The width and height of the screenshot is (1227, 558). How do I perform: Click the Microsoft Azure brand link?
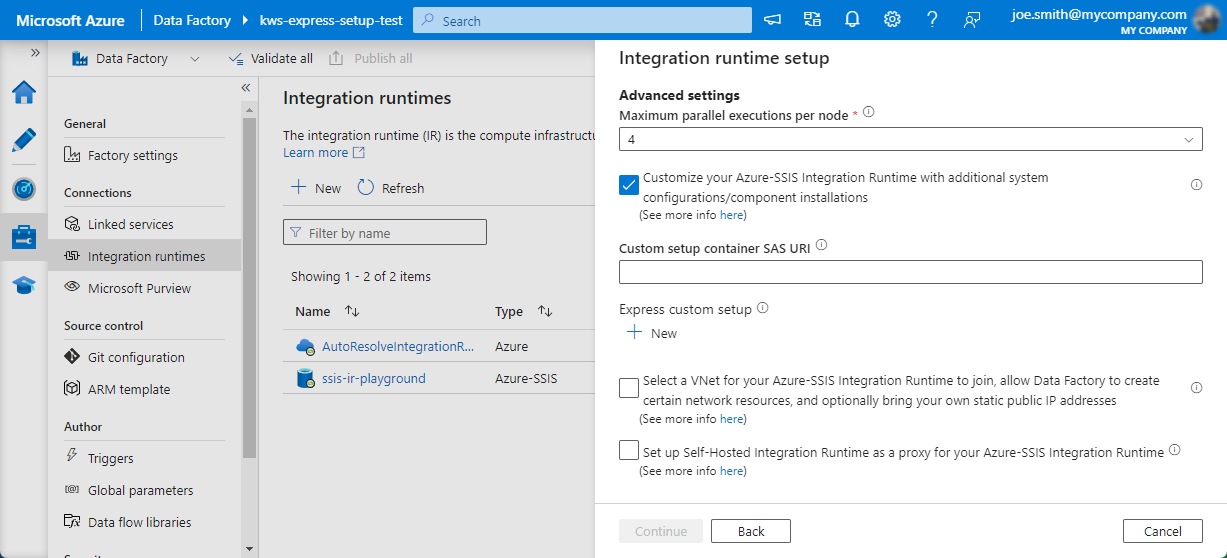click(71, 20)
